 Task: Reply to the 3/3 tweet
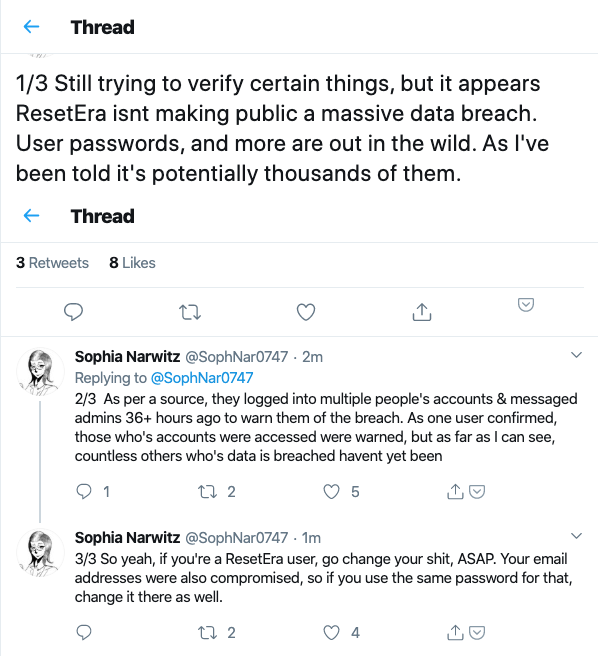(x=84, y=632)
